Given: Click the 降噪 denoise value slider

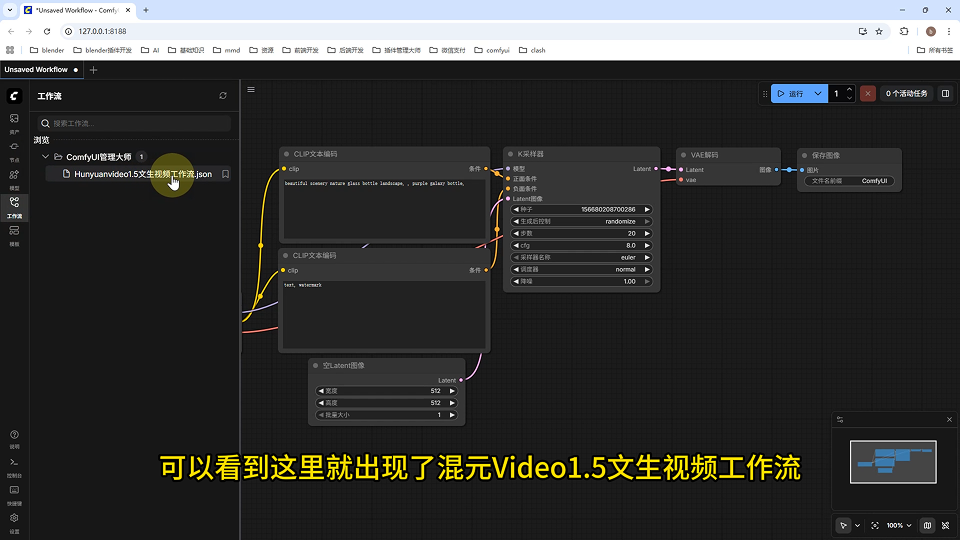Looking at the screenshot, I should tap(581, 282).
